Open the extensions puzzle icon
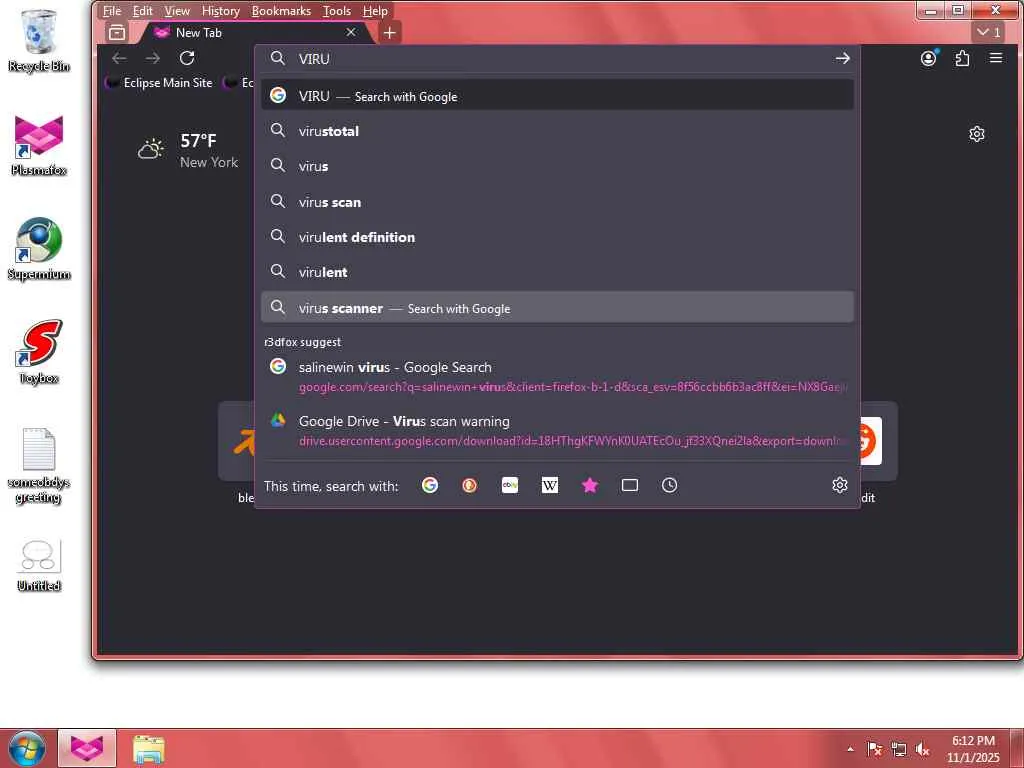Image resolution: width=1024 pixels, height=768 pixels. (x=962, y=58)
